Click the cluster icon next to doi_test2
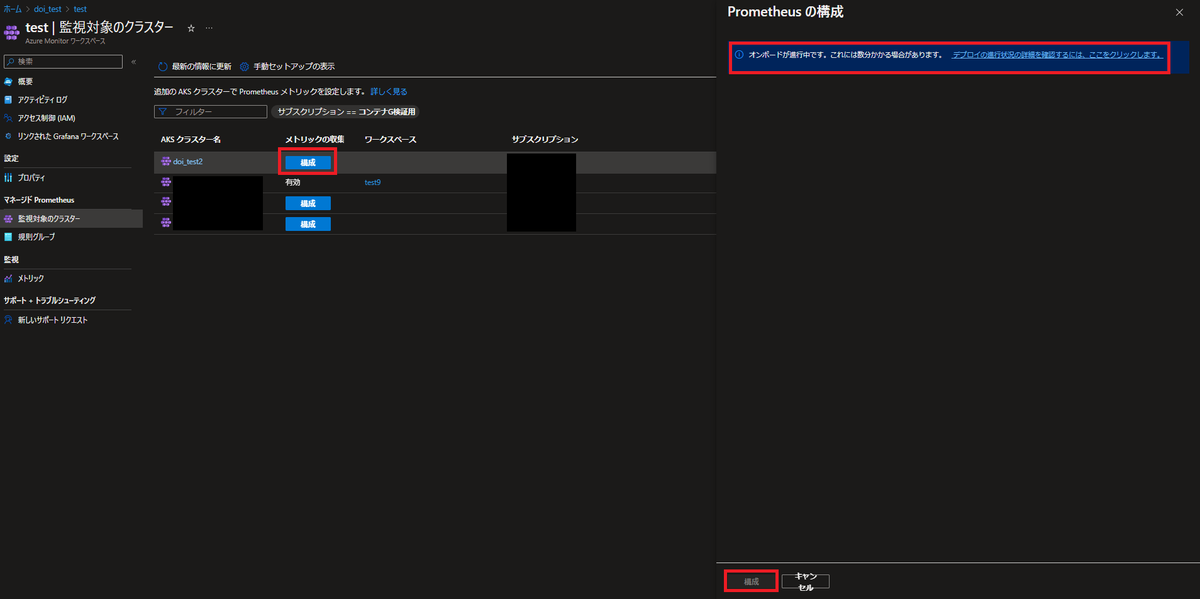 pyautogui.click(x=165, y=161)
